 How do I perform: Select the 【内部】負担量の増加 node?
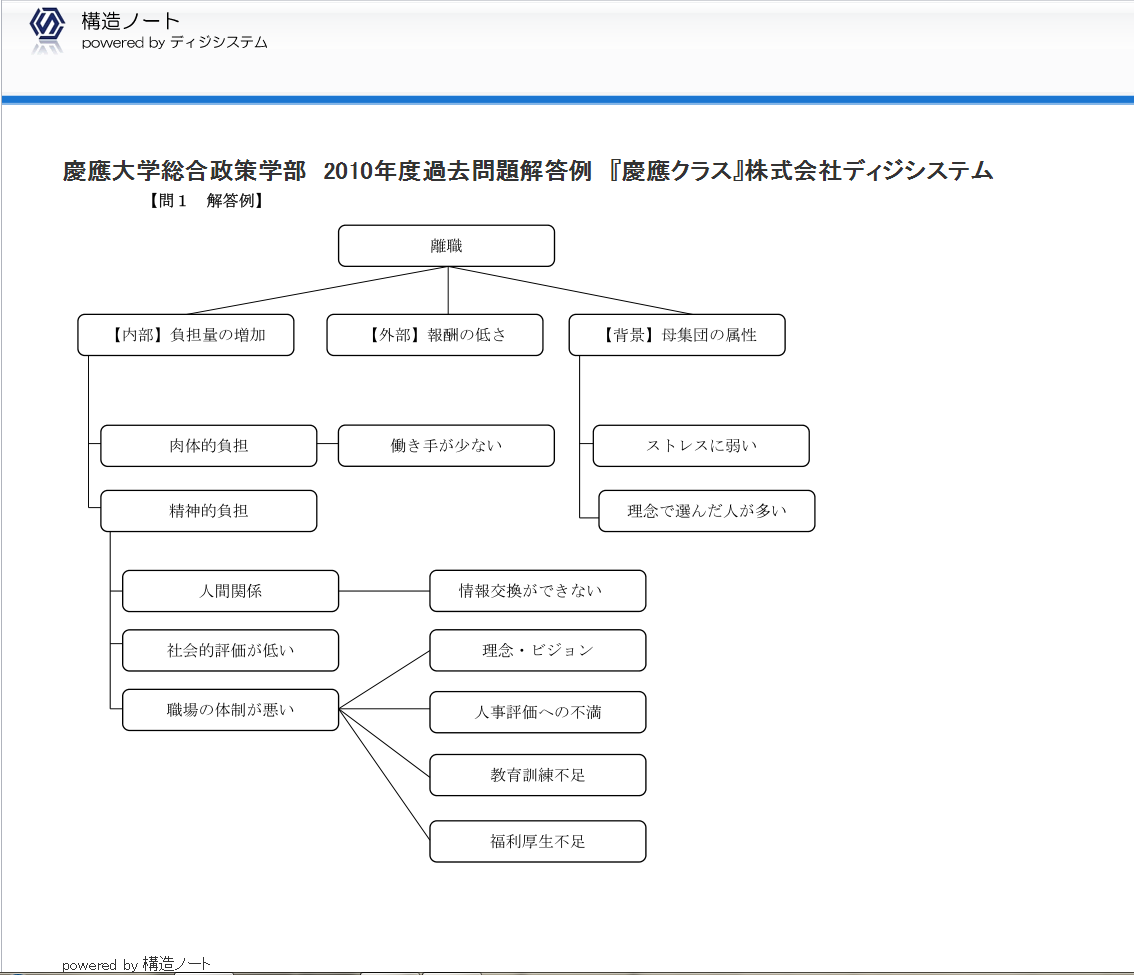pos(186,335)
